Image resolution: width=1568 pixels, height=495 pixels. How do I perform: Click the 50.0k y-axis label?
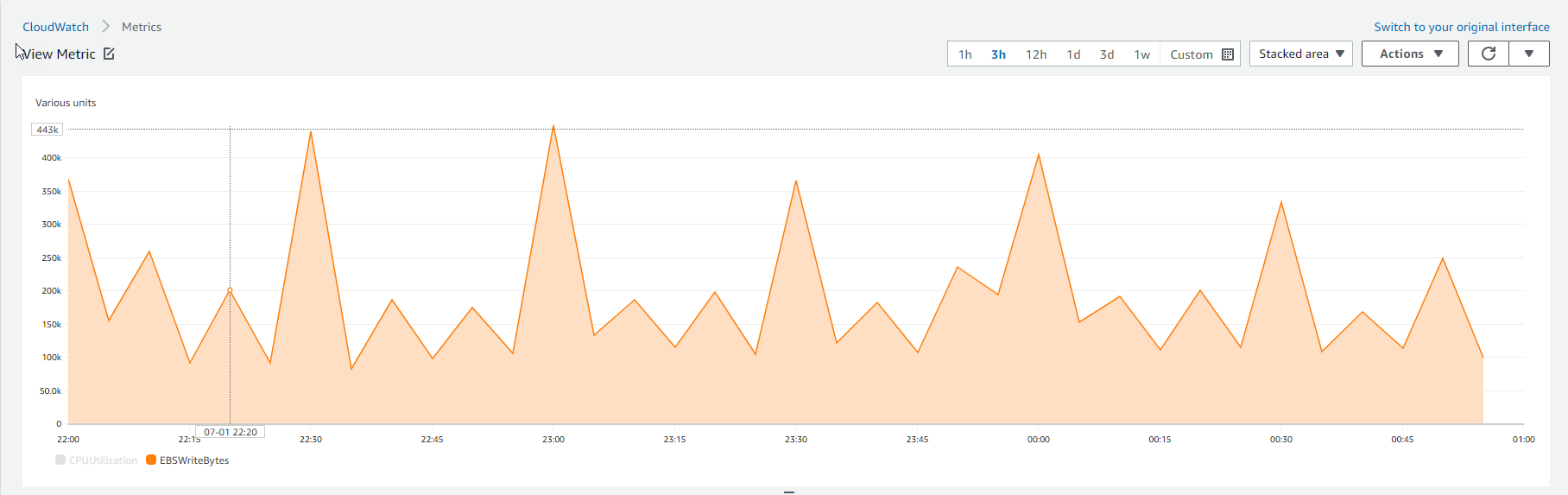pos(51,391)
